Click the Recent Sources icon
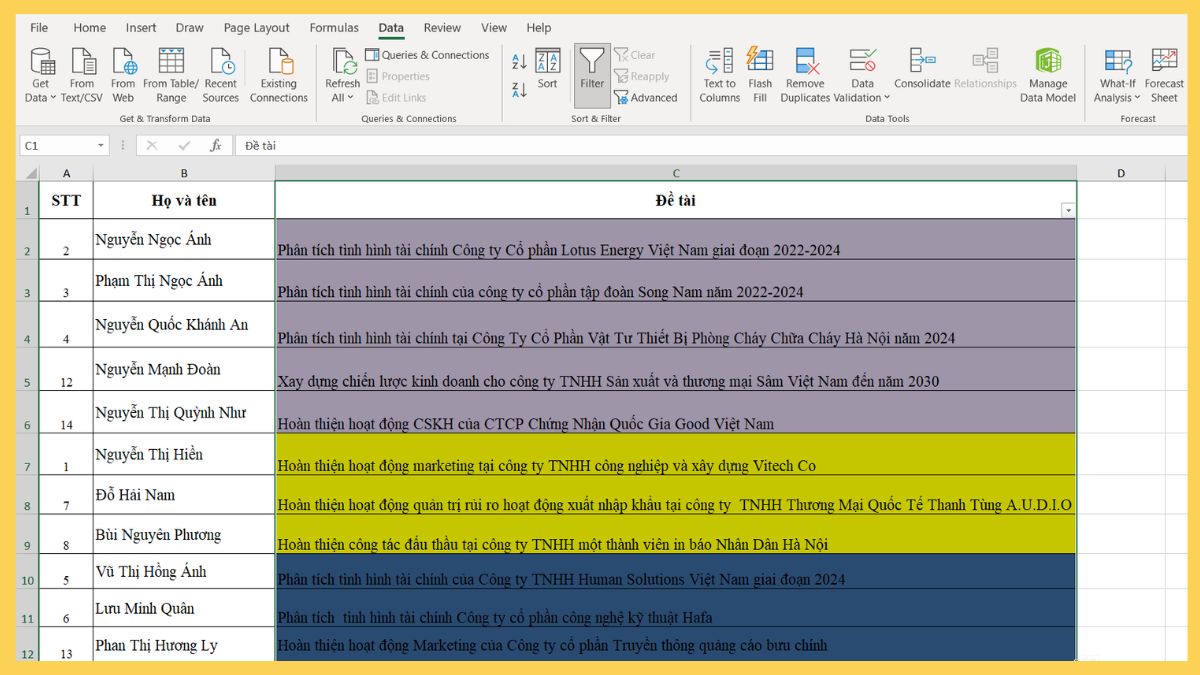The width and height of the screenshot is (1200, 675). (221, 74)
